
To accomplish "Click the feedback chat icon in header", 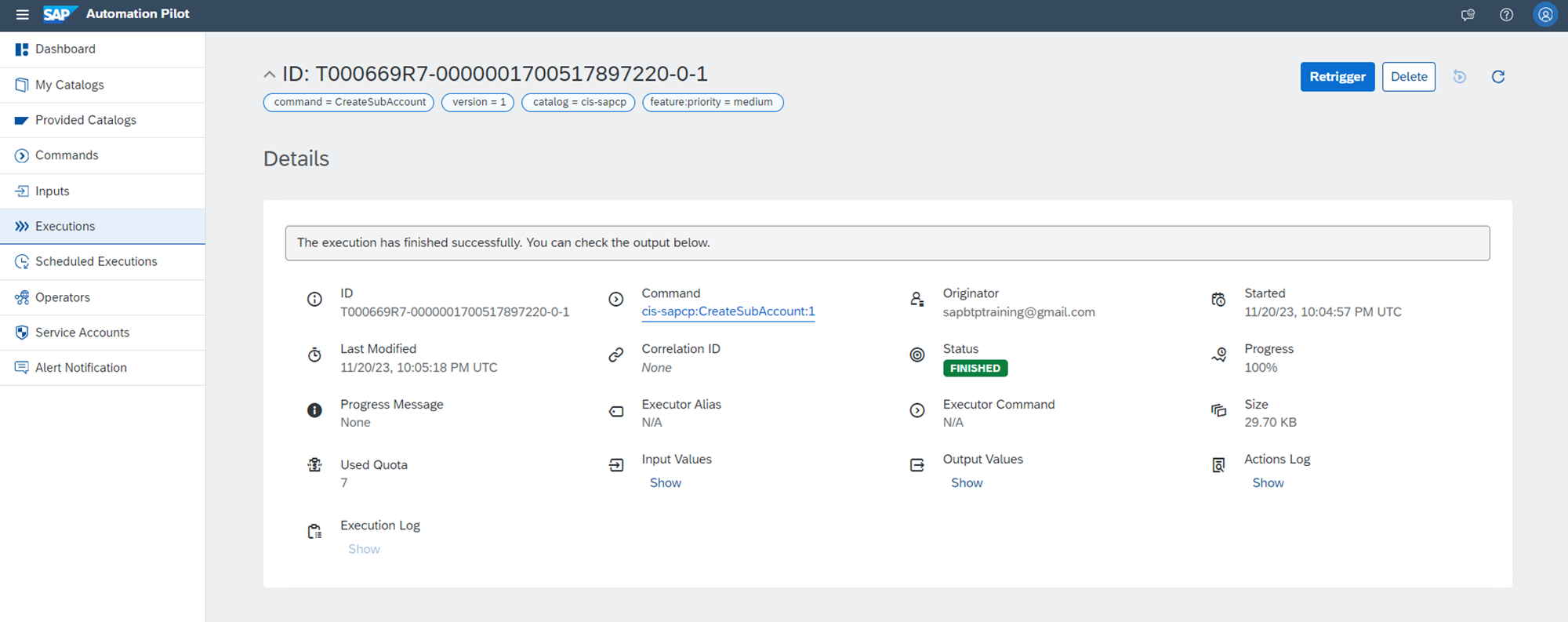I will (x=1468, y=14).
